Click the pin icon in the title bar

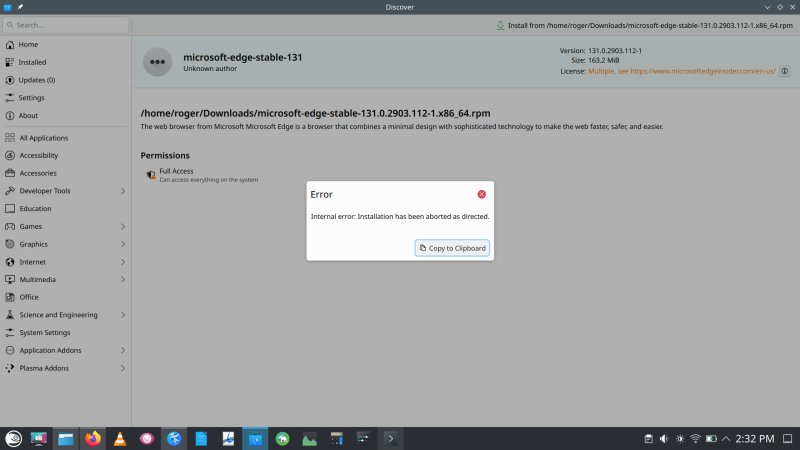(20, 7)
